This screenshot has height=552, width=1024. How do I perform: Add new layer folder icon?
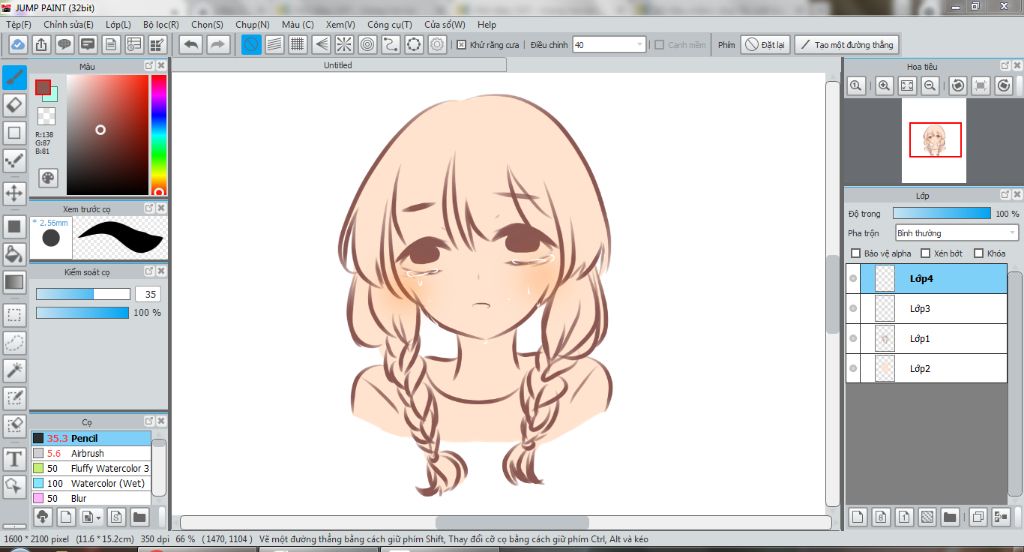[x=950, y=517]
